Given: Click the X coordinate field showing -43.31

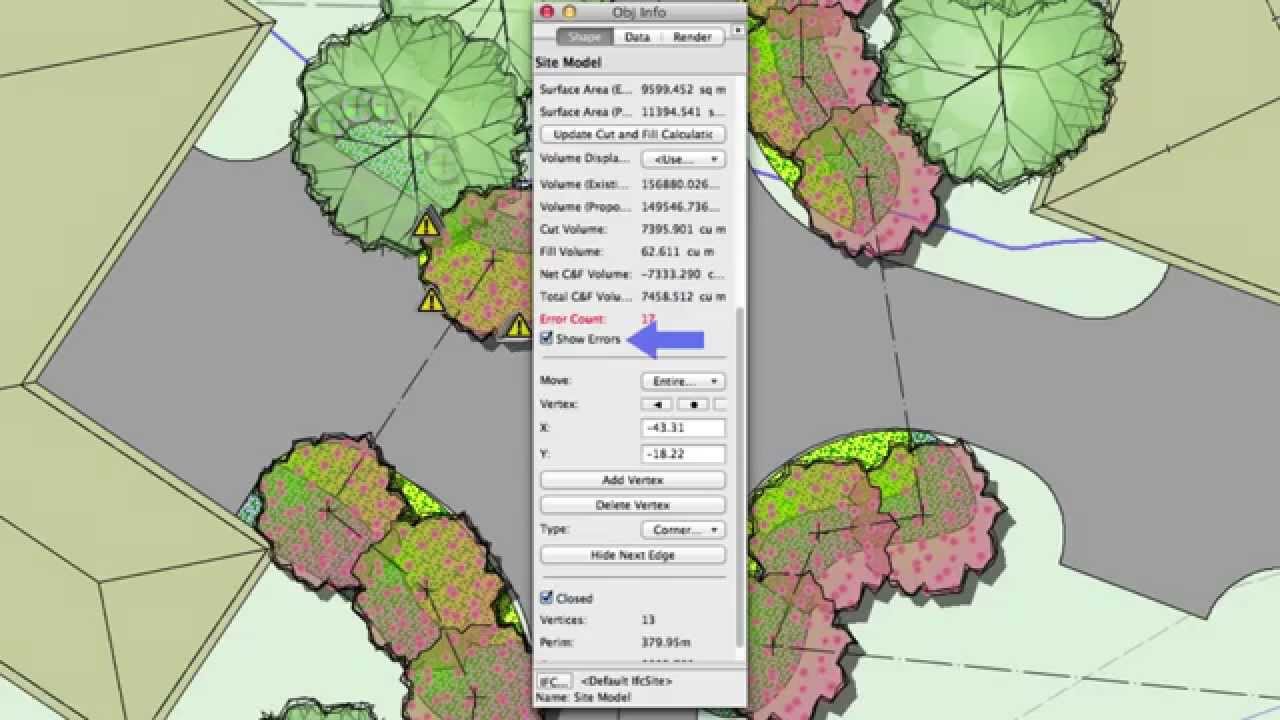Looking at the screenshot, I should [x=683, y=428].
